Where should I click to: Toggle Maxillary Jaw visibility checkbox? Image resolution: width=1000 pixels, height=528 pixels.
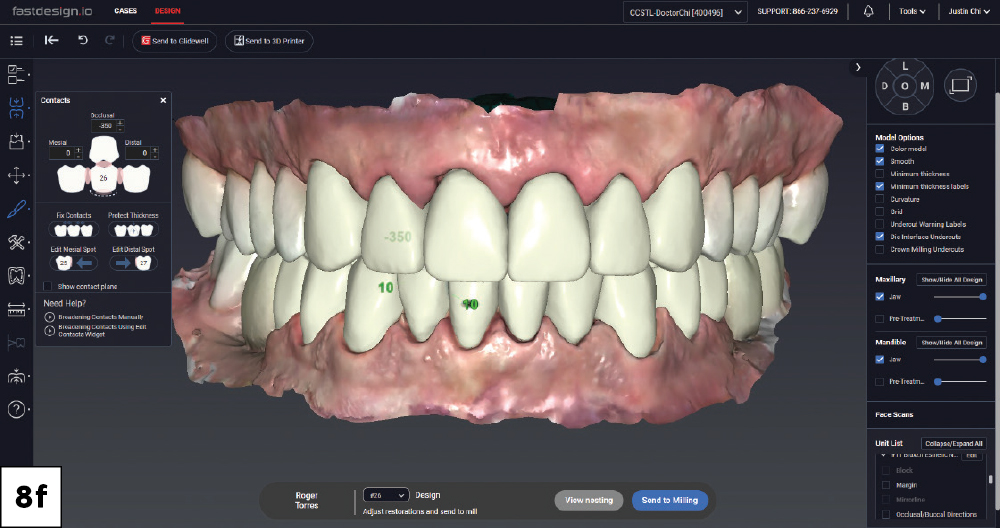(x=879, y=297)
